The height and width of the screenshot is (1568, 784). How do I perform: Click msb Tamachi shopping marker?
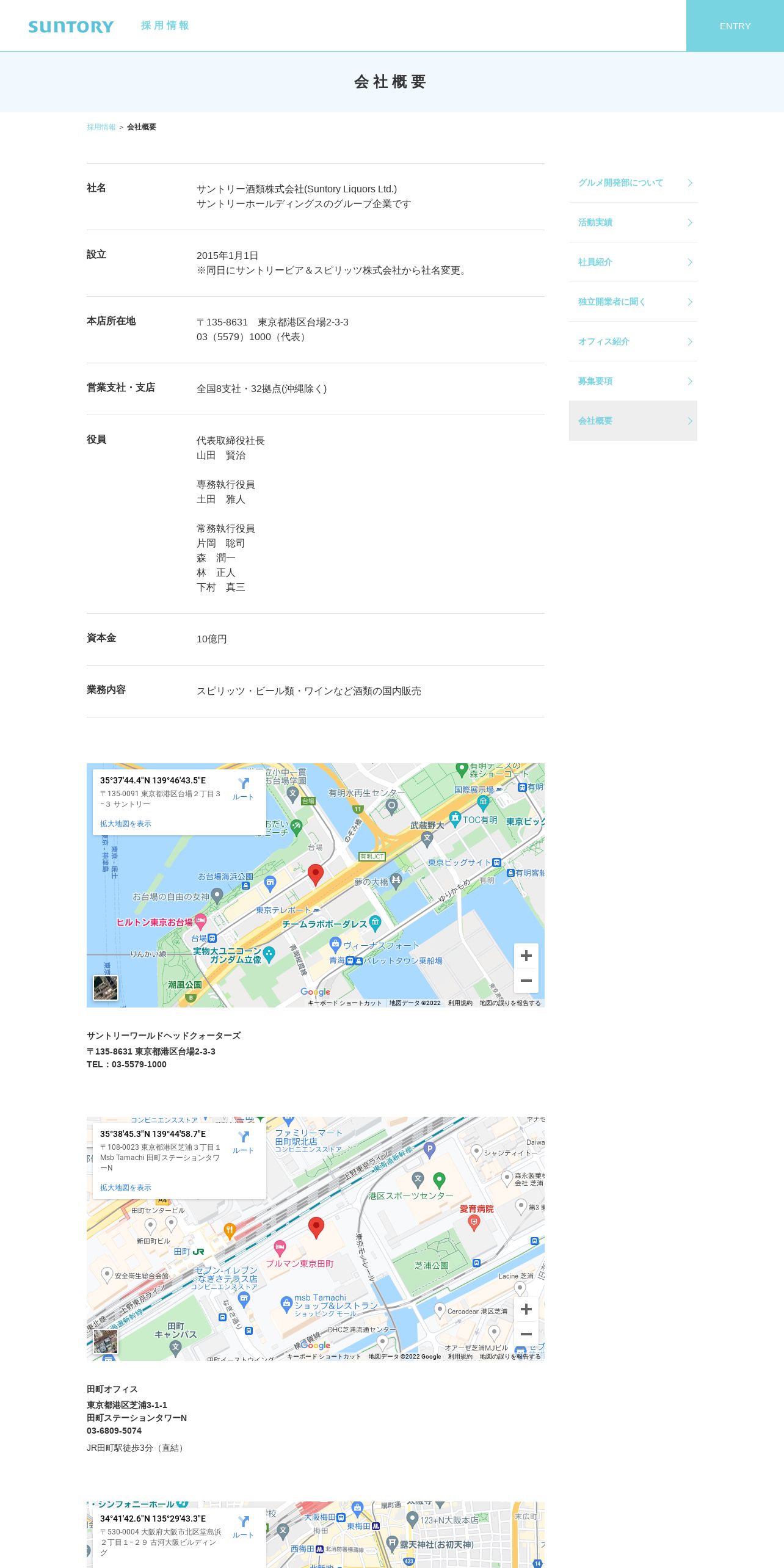click(286, 1305)
